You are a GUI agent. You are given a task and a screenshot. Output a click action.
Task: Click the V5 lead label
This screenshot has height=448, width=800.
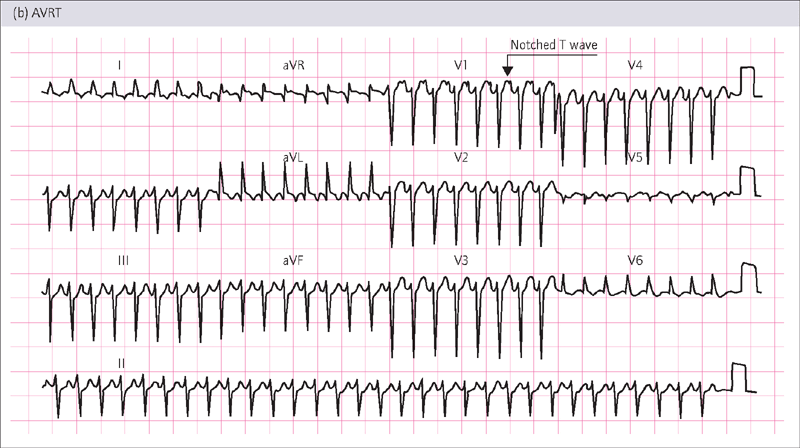tap(635, 157)
